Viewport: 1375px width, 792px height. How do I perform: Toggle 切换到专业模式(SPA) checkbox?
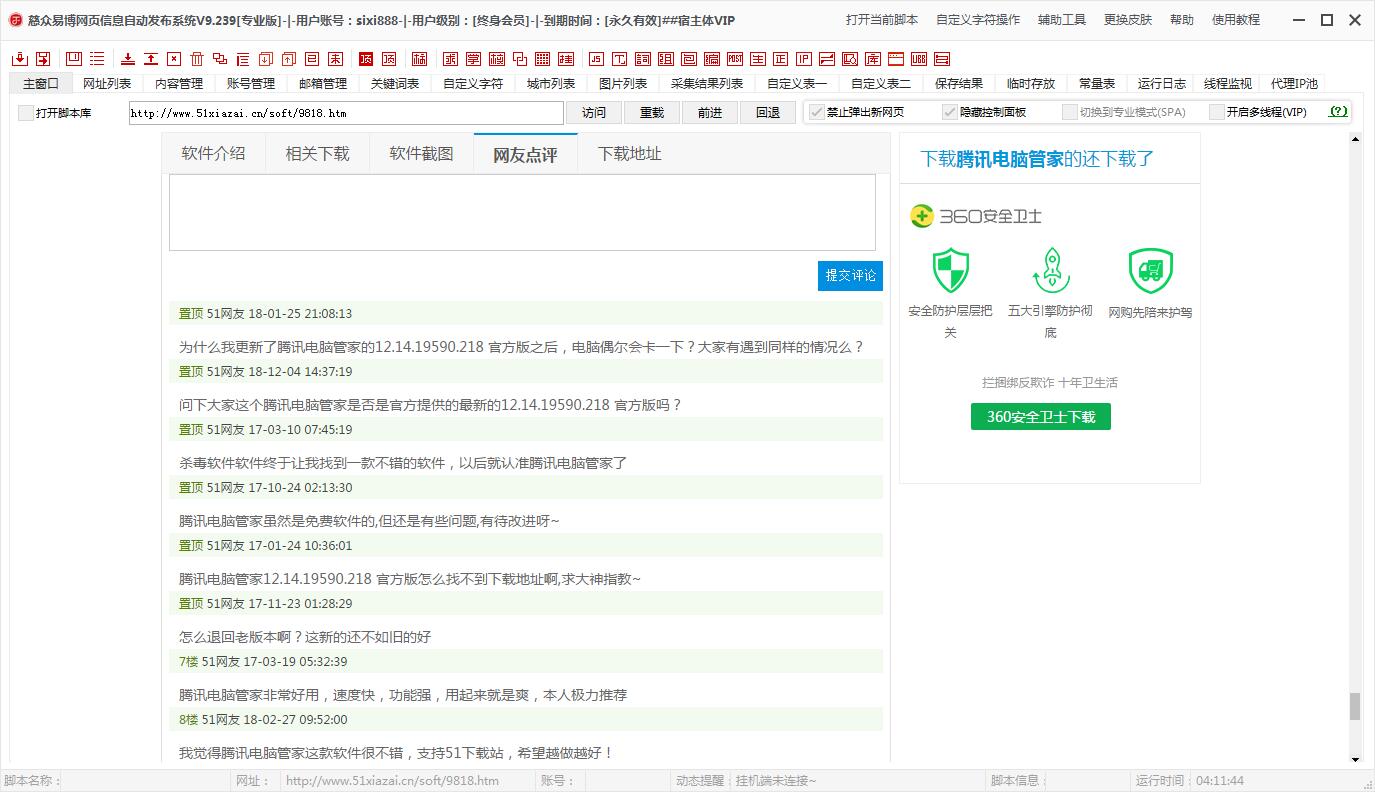point(1070,112)
